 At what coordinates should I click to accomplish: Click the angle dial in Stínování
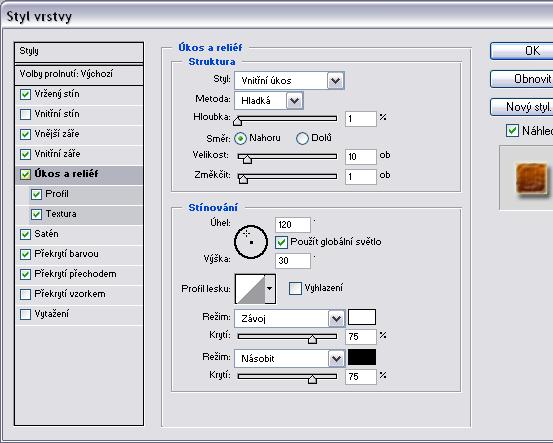[x=251, y=242]
